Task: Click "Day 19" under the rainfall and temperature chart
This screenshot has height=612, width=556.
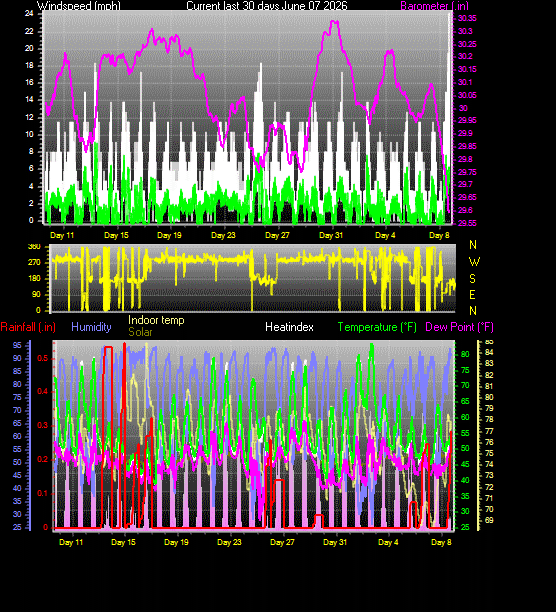Action: [x=176, y=542]
